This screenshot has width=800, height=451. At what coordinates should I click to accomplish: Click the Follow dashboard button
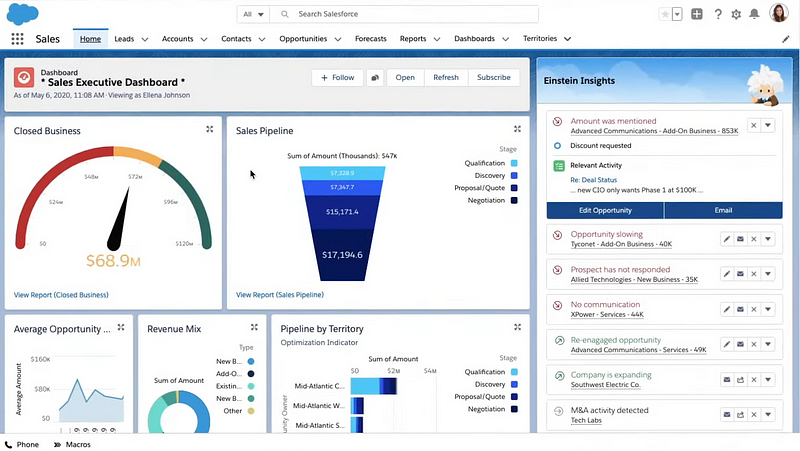coord(337,78)
